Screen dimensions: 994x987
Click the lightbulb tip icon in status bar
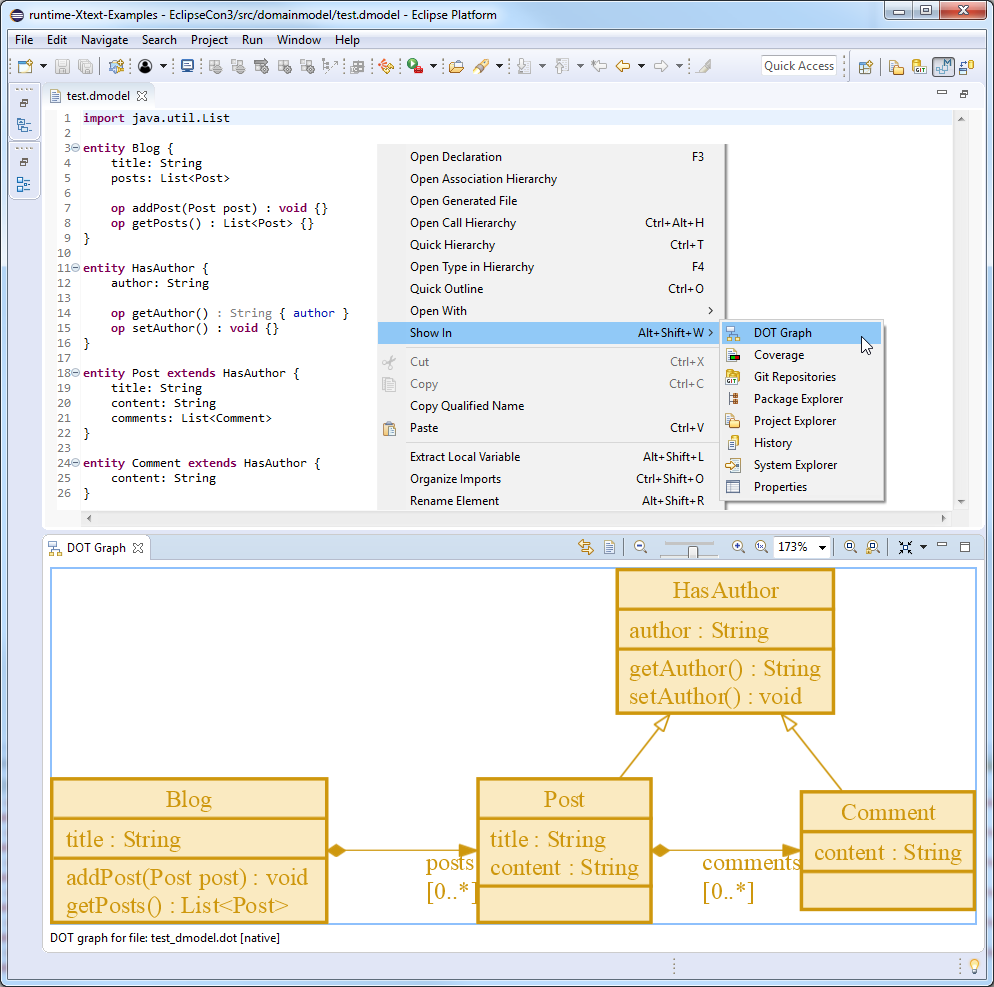coord(974,966)
